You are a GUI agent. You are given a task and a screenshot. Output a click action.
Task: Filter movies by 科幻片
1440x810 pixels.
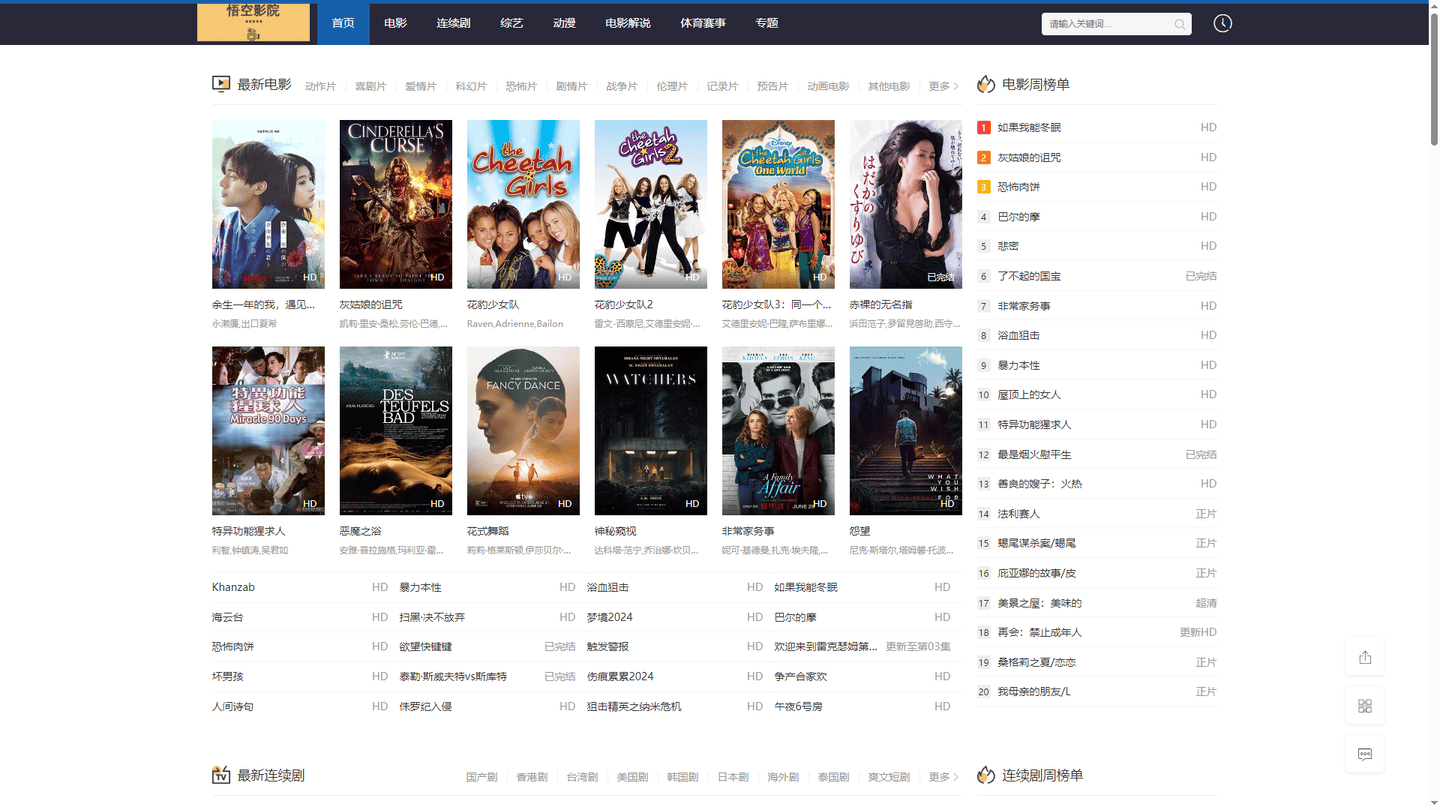[471, 86]
